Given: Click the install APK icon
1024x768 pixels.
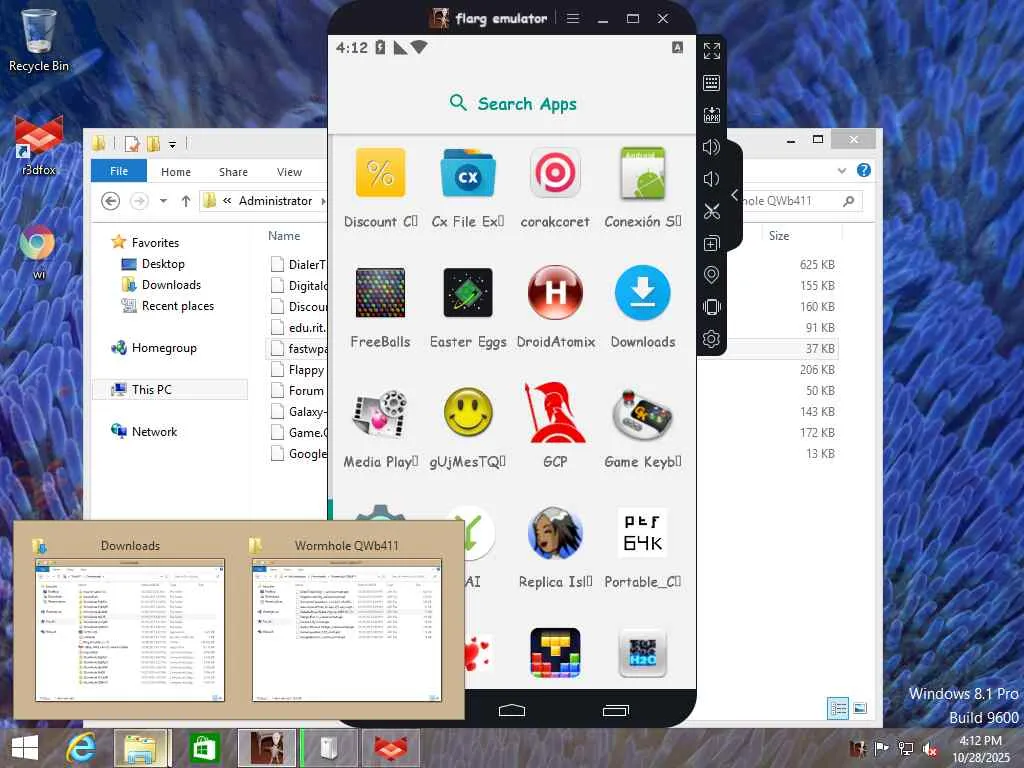Looking at the screenshot, I should point(712,115).
